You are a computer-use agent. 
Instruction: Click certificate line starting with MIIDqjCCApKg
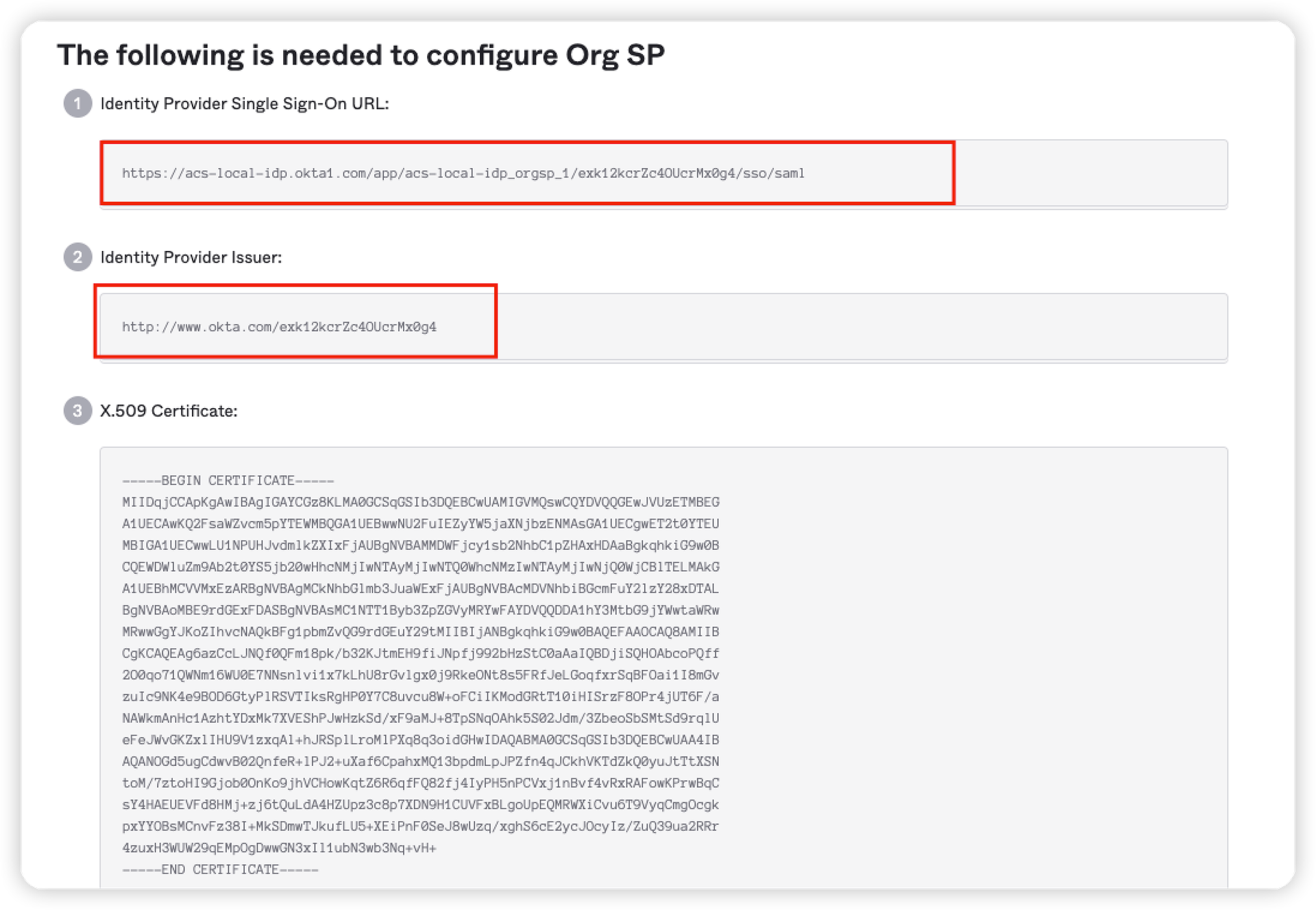pyautogui.click(x=420, y=503)
